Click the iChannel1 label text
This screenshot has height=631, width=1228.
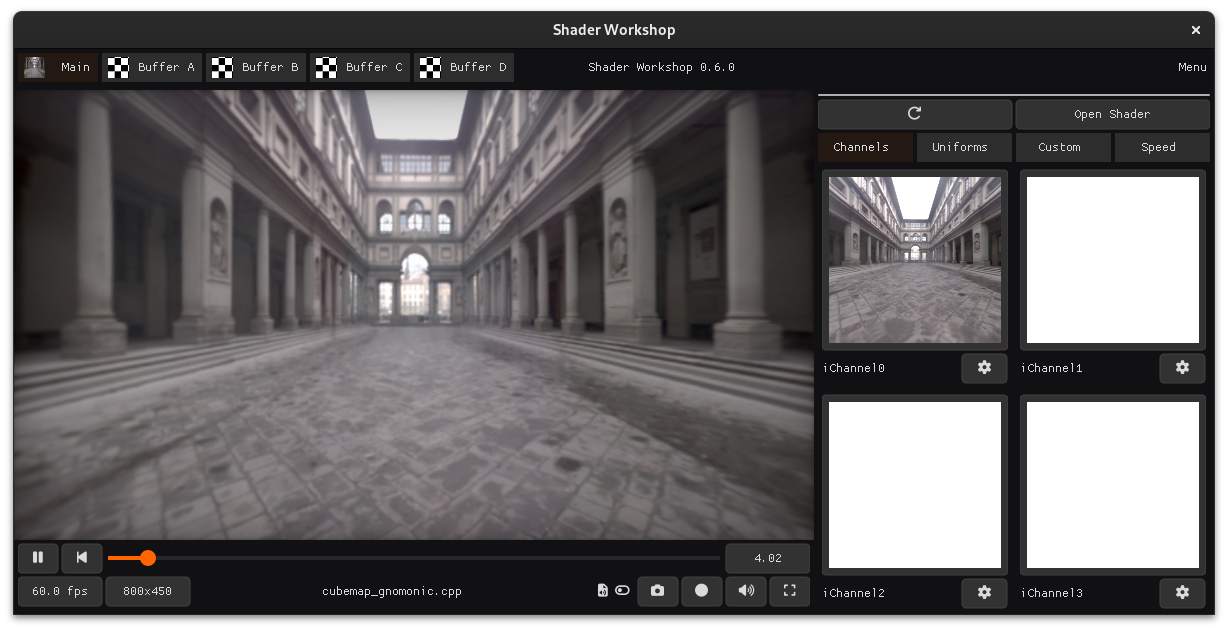coord(1052,368)
